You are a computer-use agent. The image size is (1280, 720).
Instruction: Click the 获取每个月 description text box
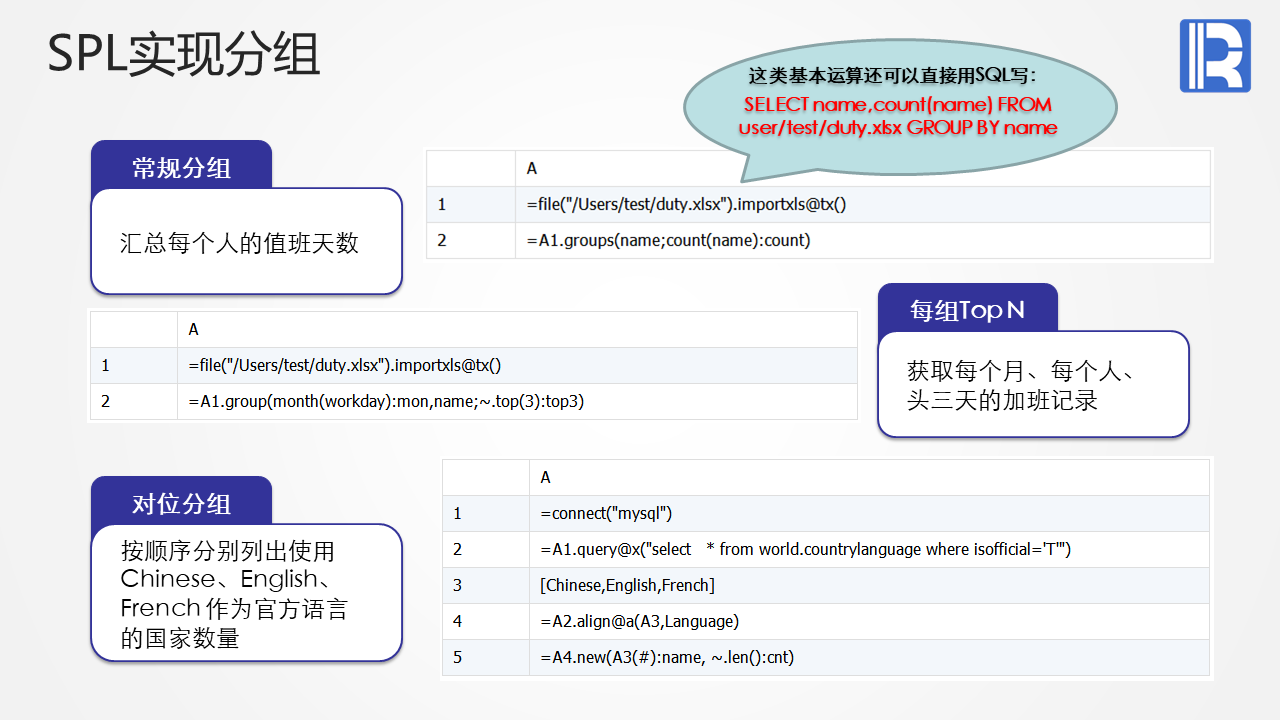coord(1033,384)
